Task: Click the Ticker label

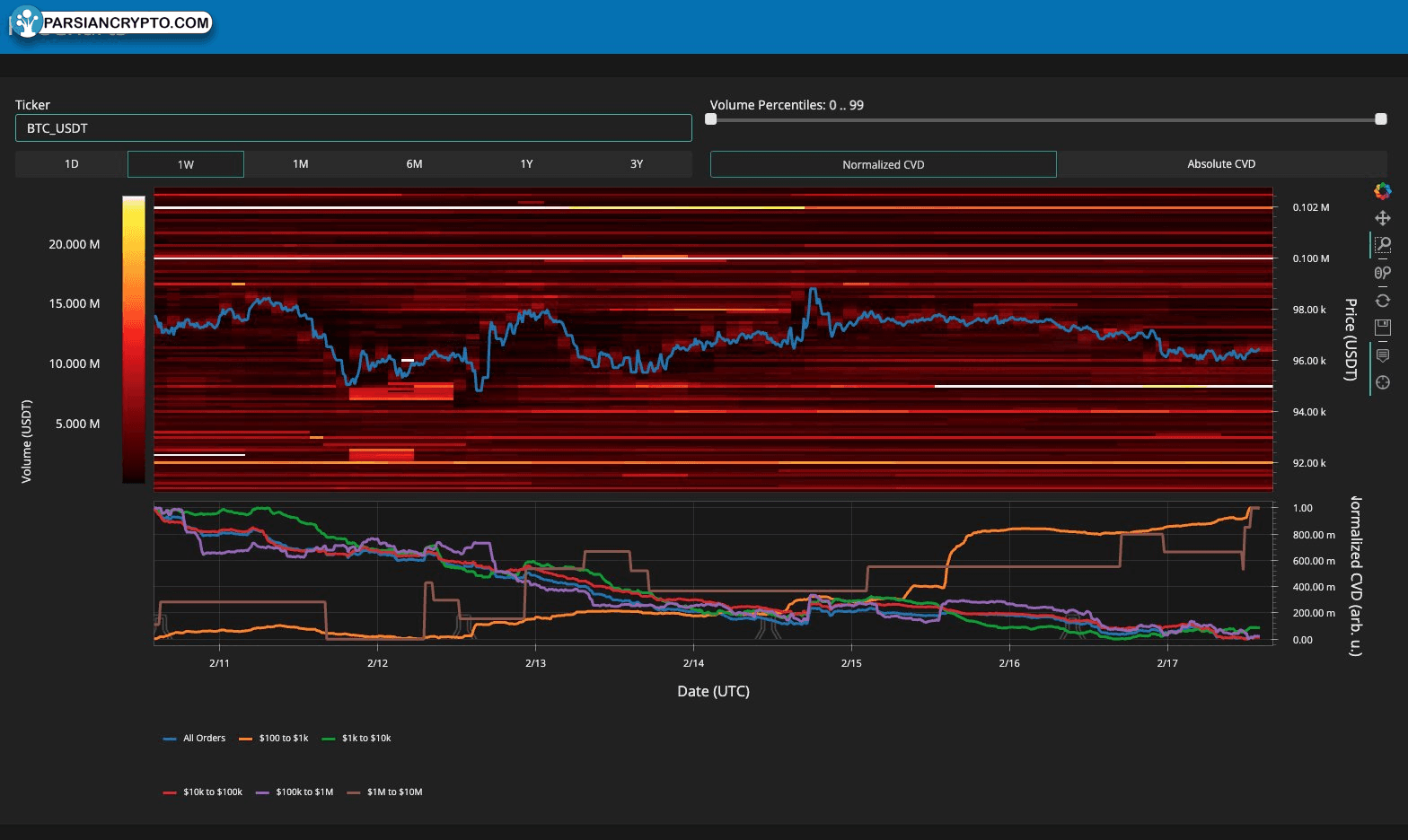Action: [32, 105]
